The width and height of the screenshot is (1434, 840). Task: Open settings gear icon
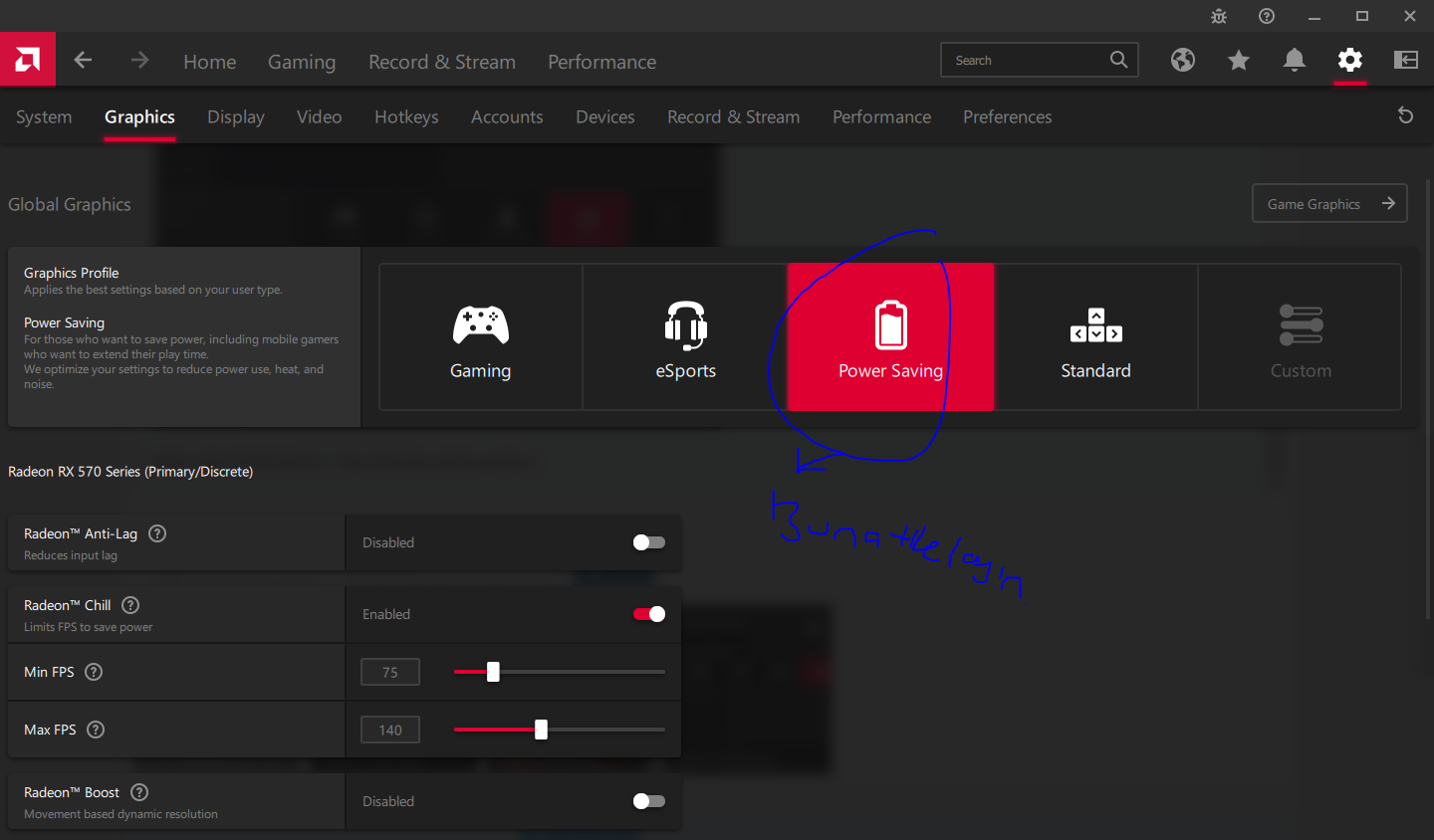coord(1350,61)
